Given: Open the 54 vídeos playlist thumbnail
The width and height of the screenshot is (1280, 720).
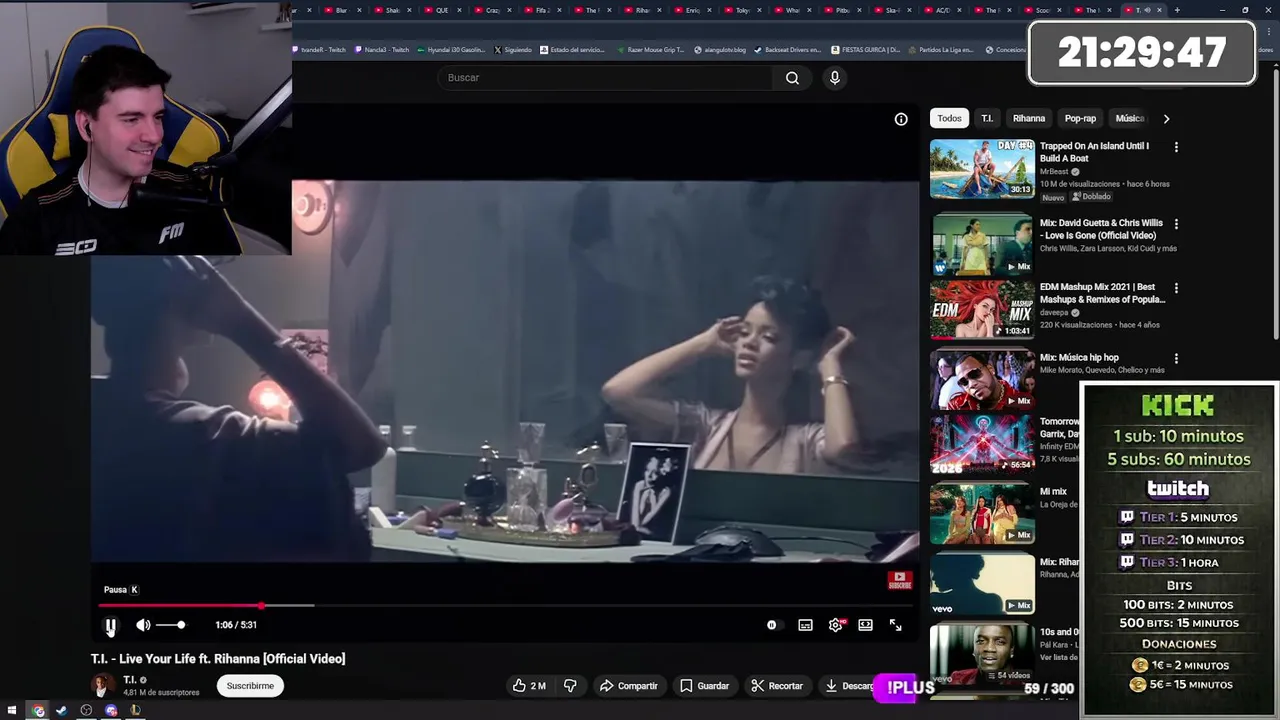Looking at the screenshot, I should (982, 654).
